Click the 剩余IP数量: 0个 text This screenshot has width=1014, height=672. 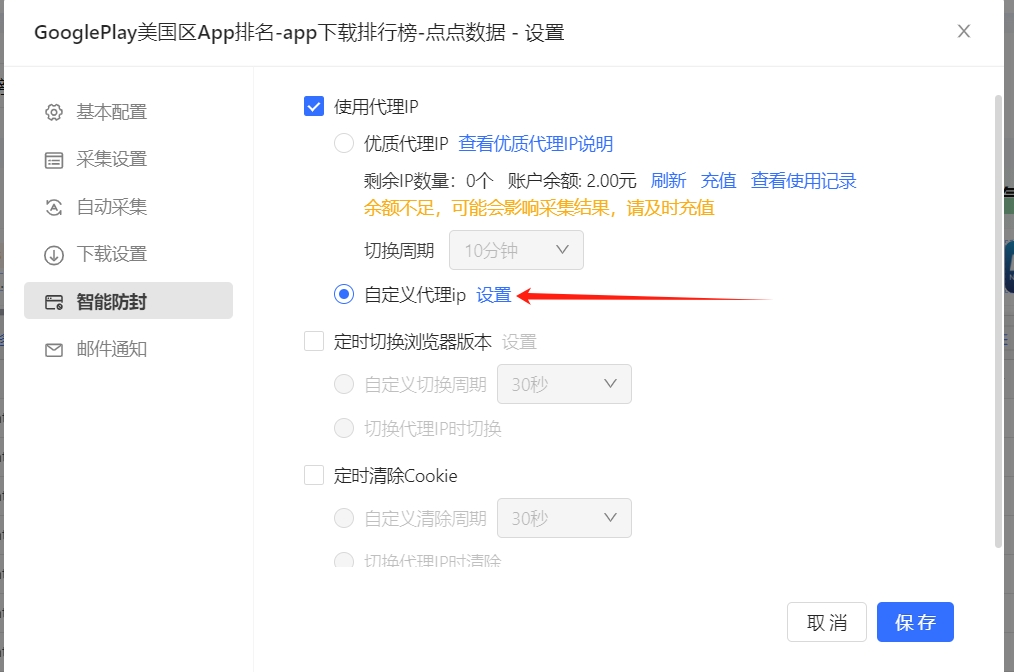pos(428,180)
